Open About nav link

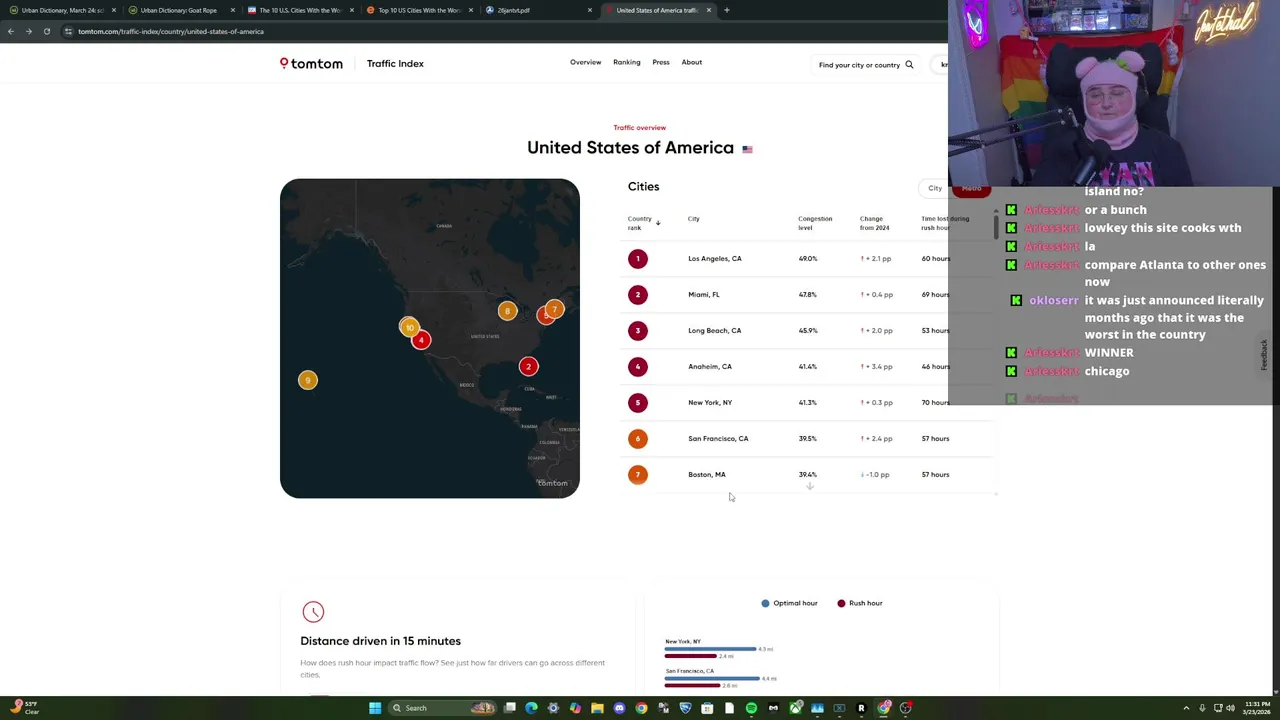click(692, 62)
